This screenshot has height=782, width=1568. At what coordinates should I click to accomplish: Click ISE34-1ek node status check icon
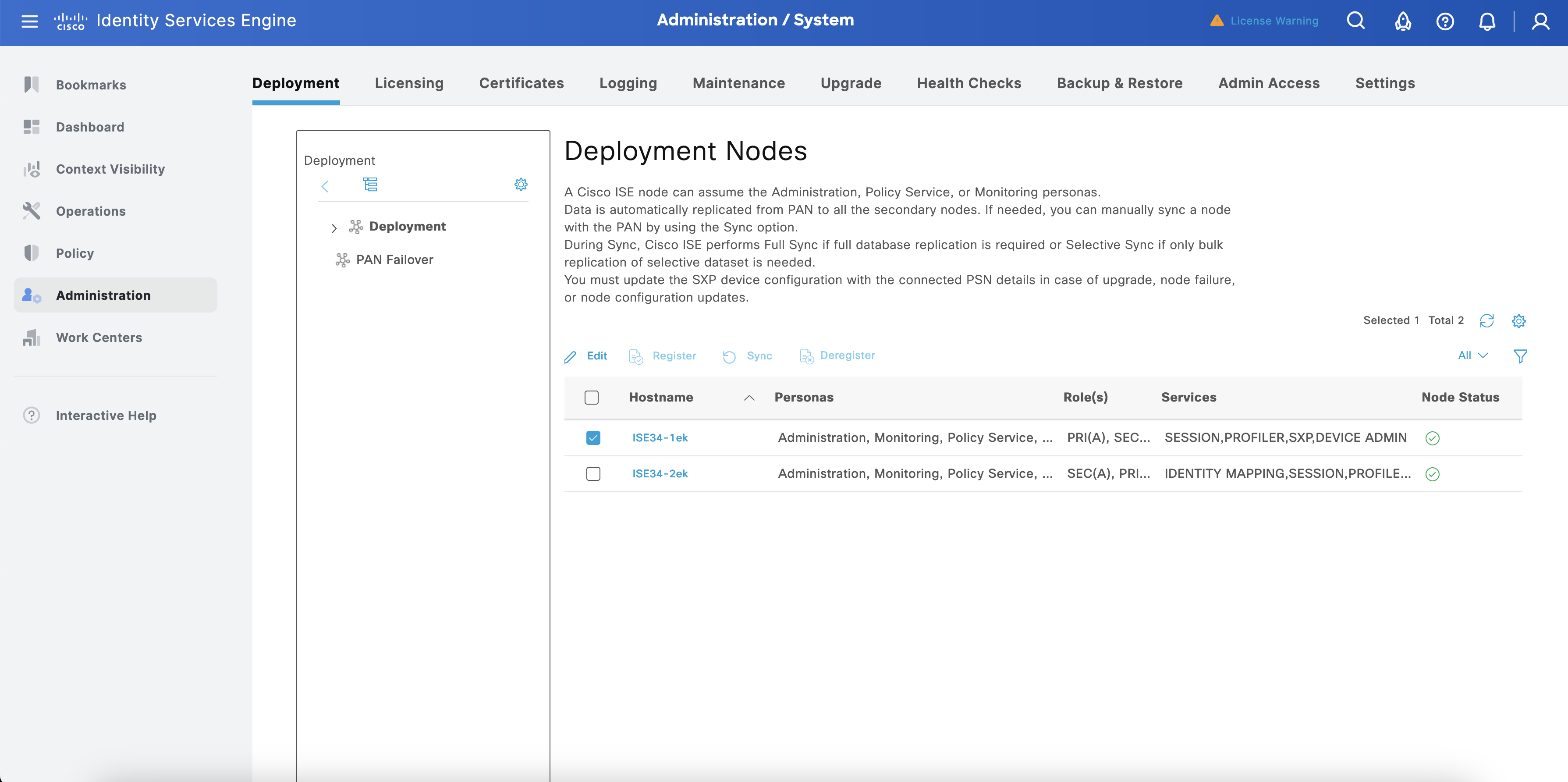point(1432,438)
